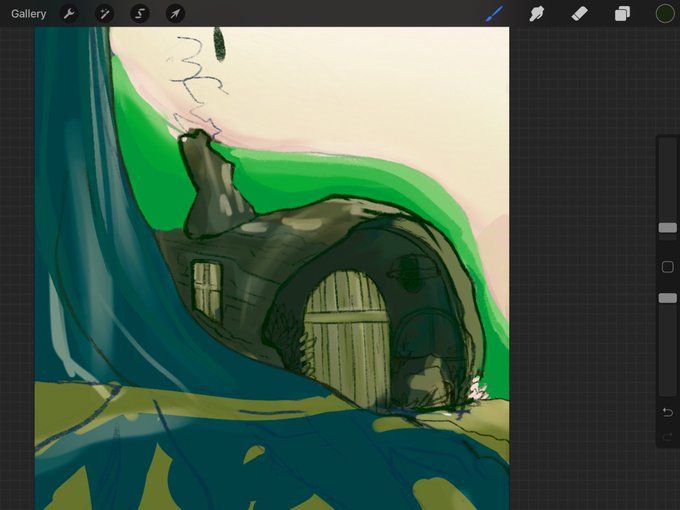
Task: Open the Layers panel
Action: 622,14
